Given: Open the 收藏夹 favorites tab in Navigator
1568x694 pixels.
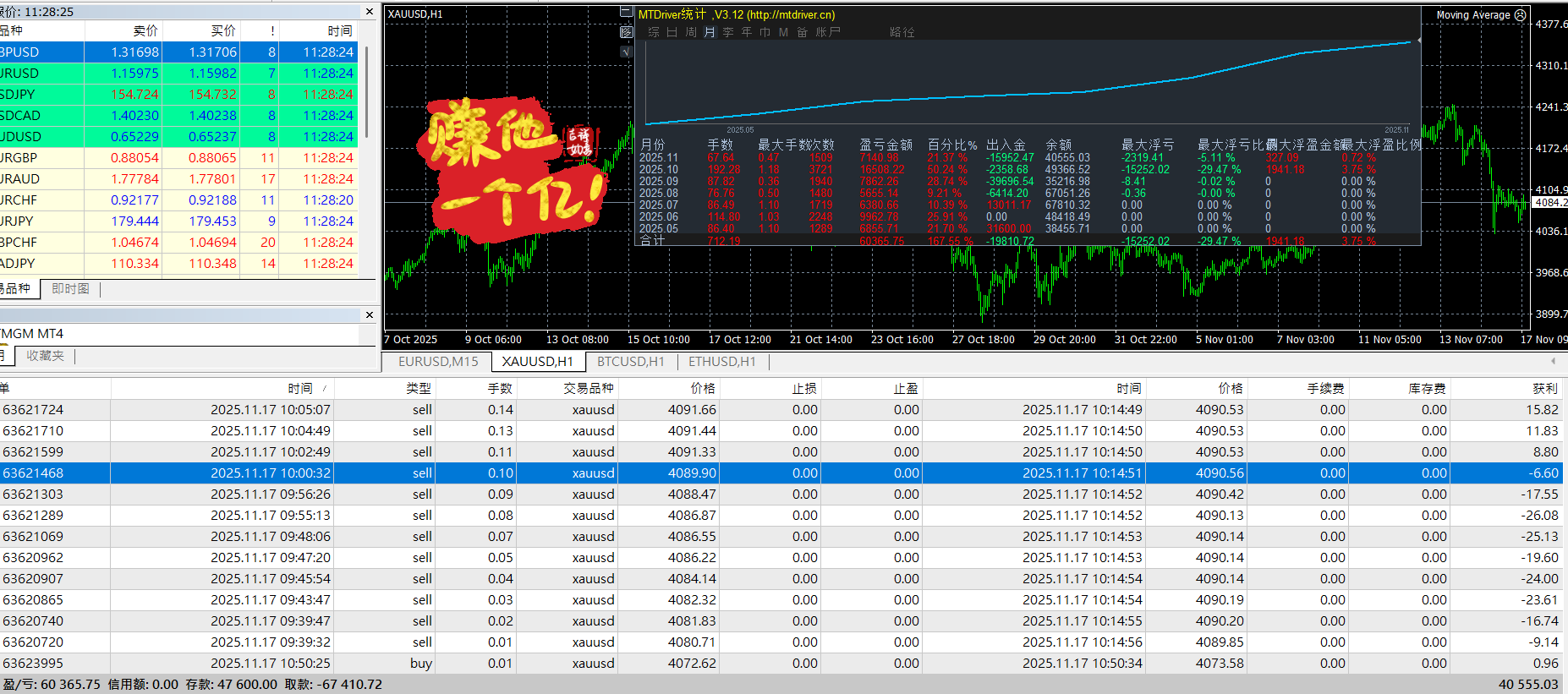Looking at the screenshot, I should (45, 356).
